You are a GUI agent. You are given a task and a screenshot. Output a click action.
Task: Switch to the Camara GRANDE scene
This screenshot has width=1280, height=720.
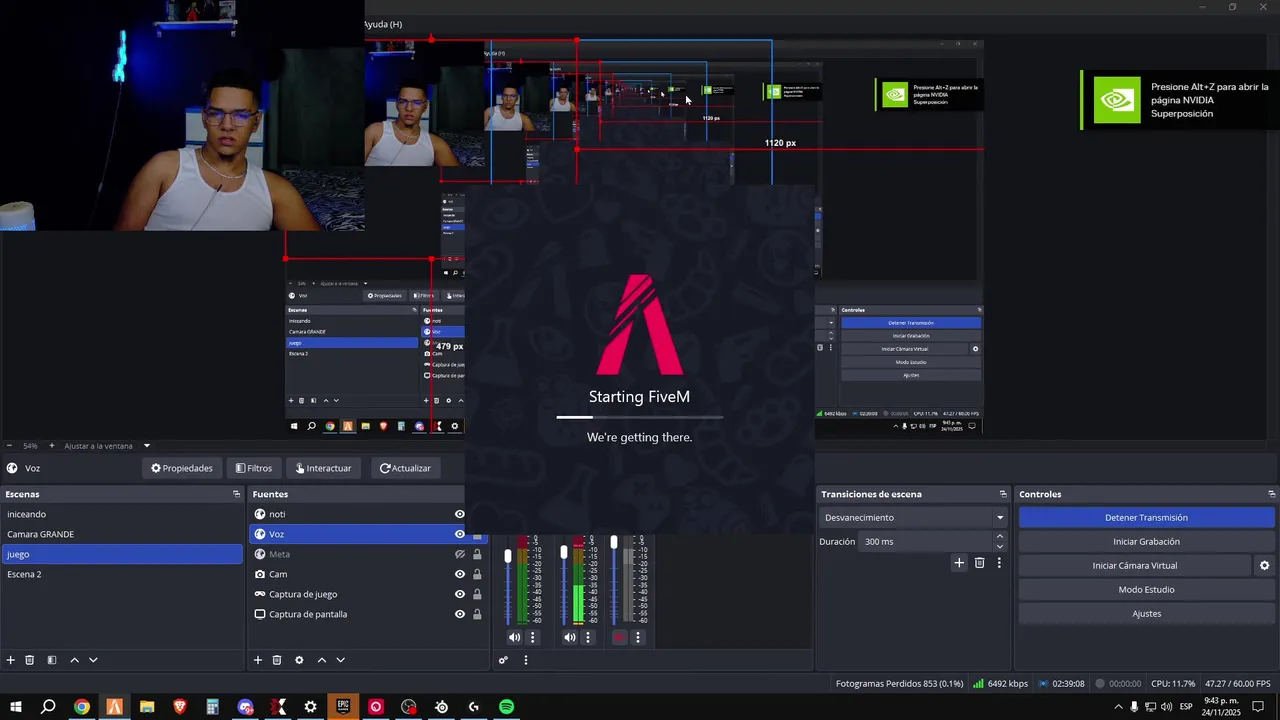point(121,534)
